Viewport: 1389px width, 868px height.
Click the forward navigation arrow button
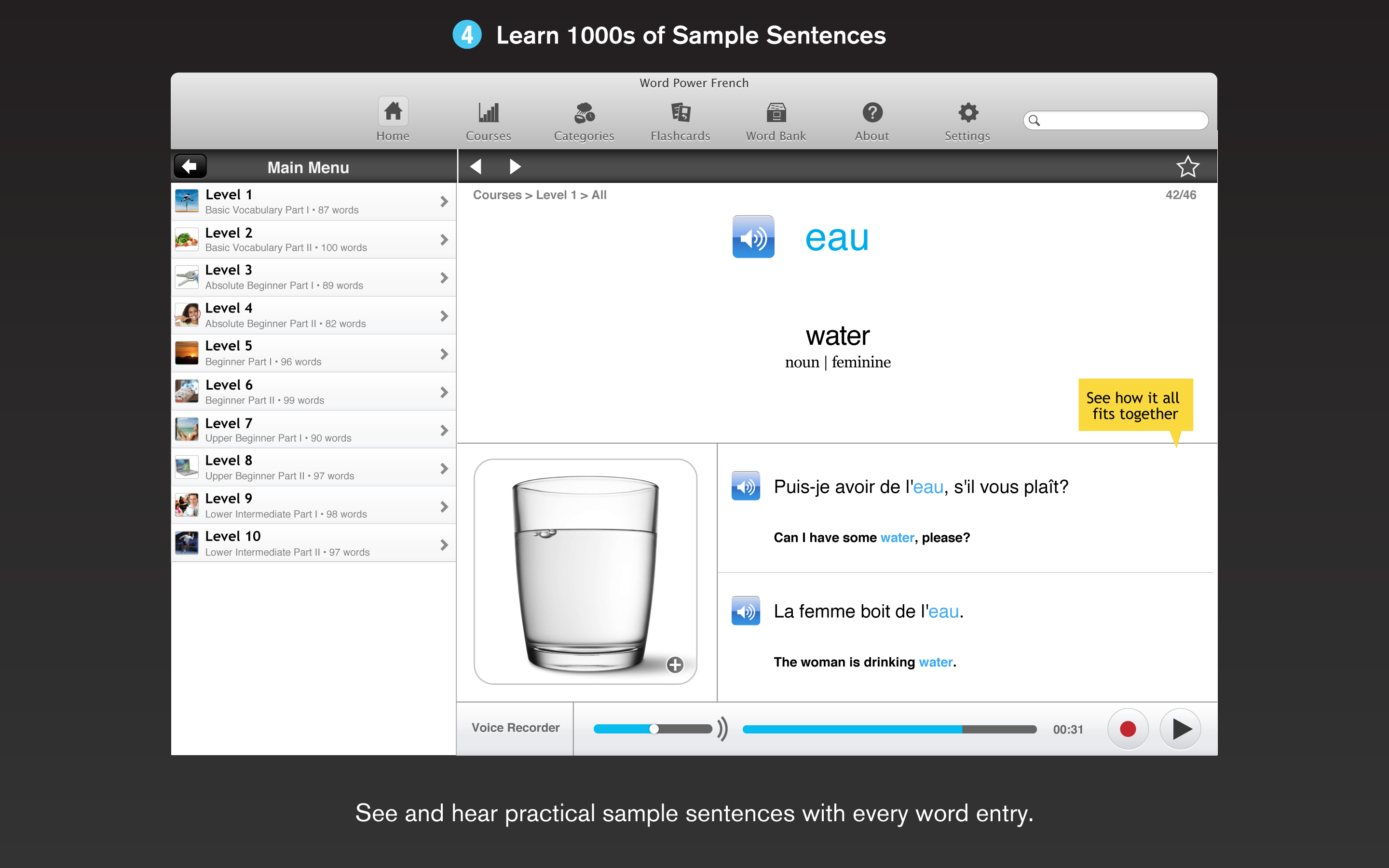tap(515, 167)
